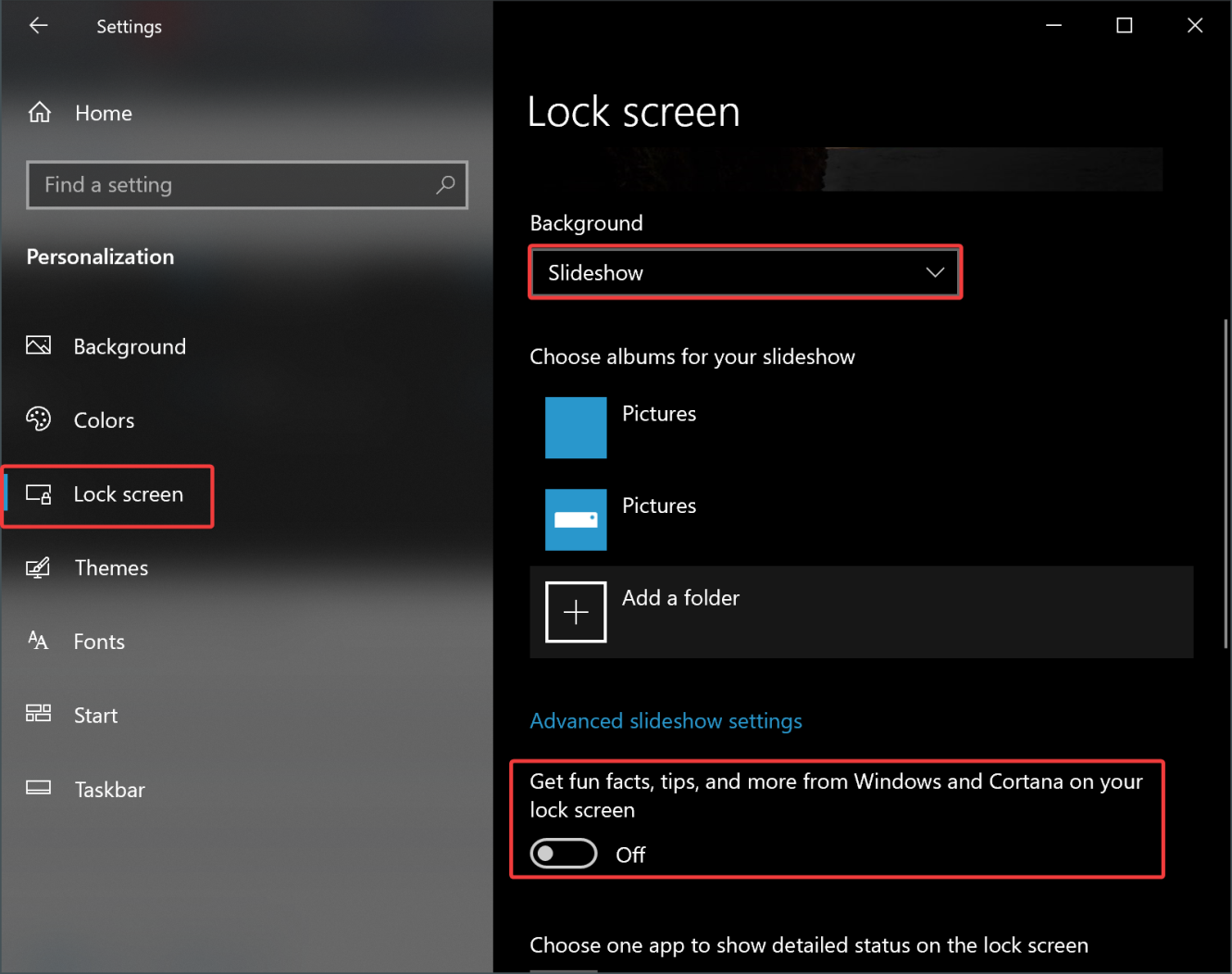This screenshot has height=974, width=1232.
Task: Open Advanced slideshow settings link
Action: [x=666, y=720]
